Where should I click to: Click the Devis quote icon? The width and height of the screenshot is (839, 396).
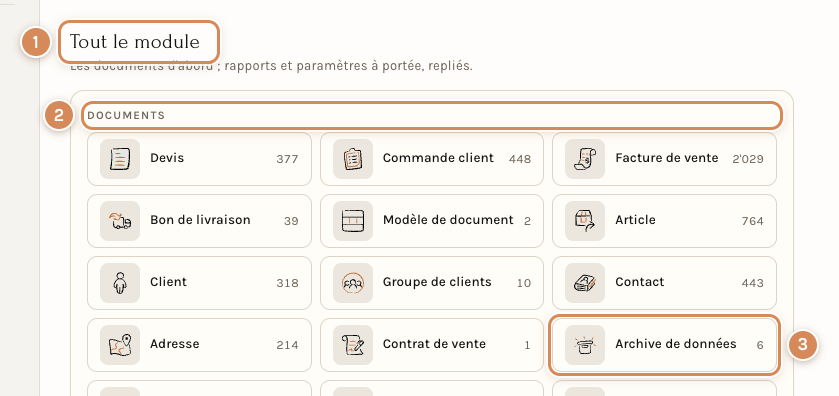(120, 159)
